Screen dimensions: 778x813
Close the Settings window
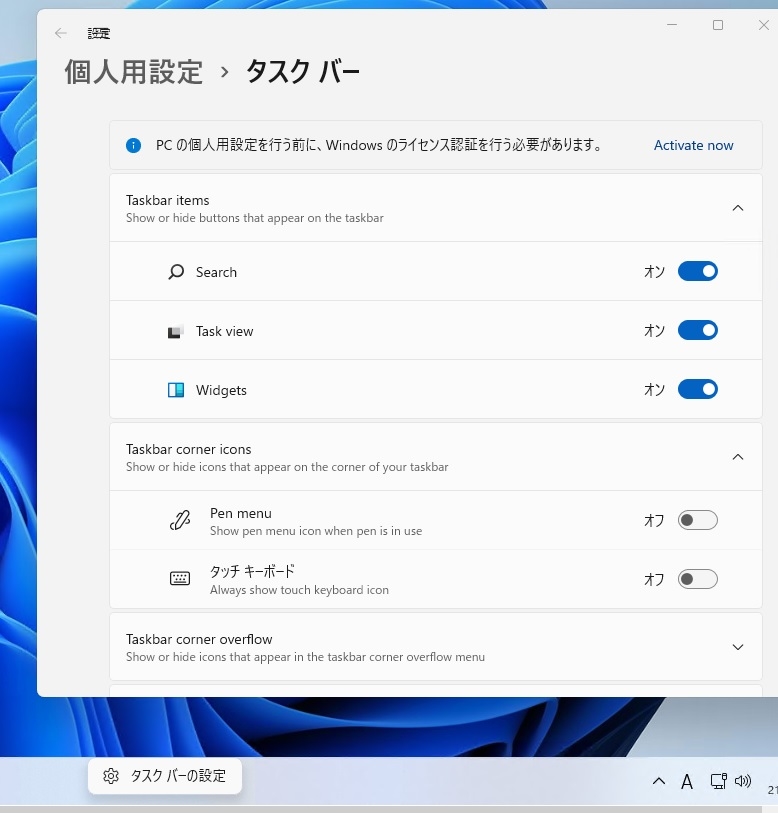click(763, 25)
